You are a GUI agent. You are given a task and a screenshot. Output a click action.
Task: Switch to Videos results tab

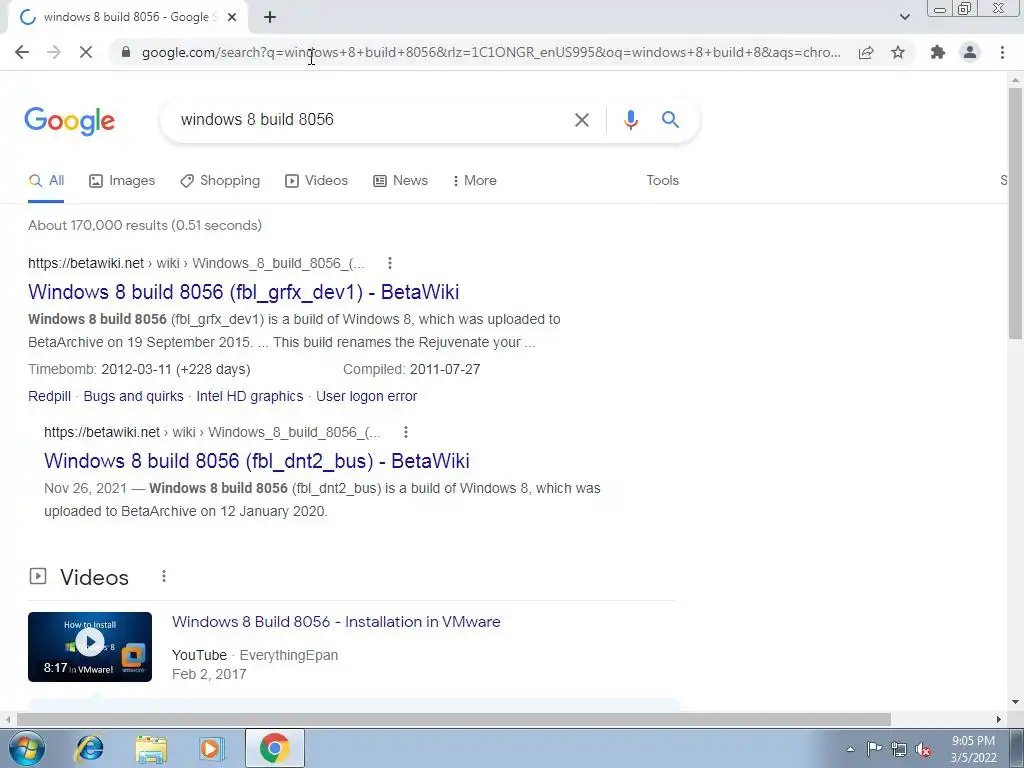[x=317, y=181]
